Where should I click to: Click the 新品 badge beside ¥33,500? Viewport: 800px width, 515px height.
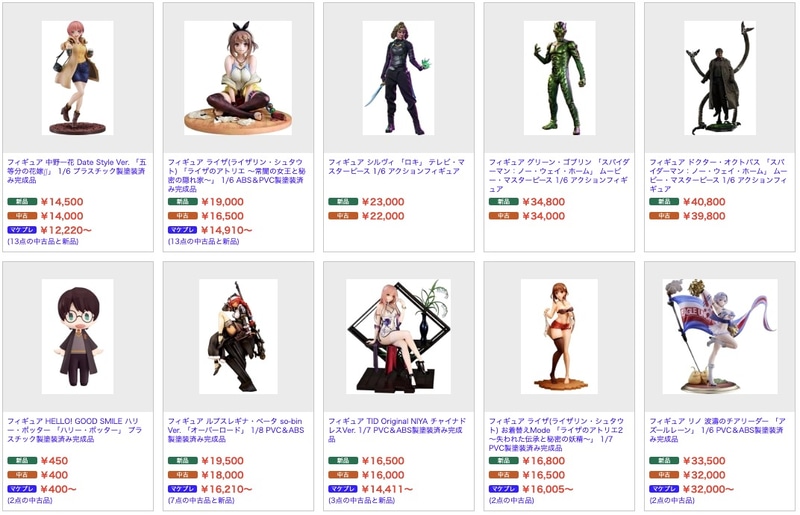(664, 460)
